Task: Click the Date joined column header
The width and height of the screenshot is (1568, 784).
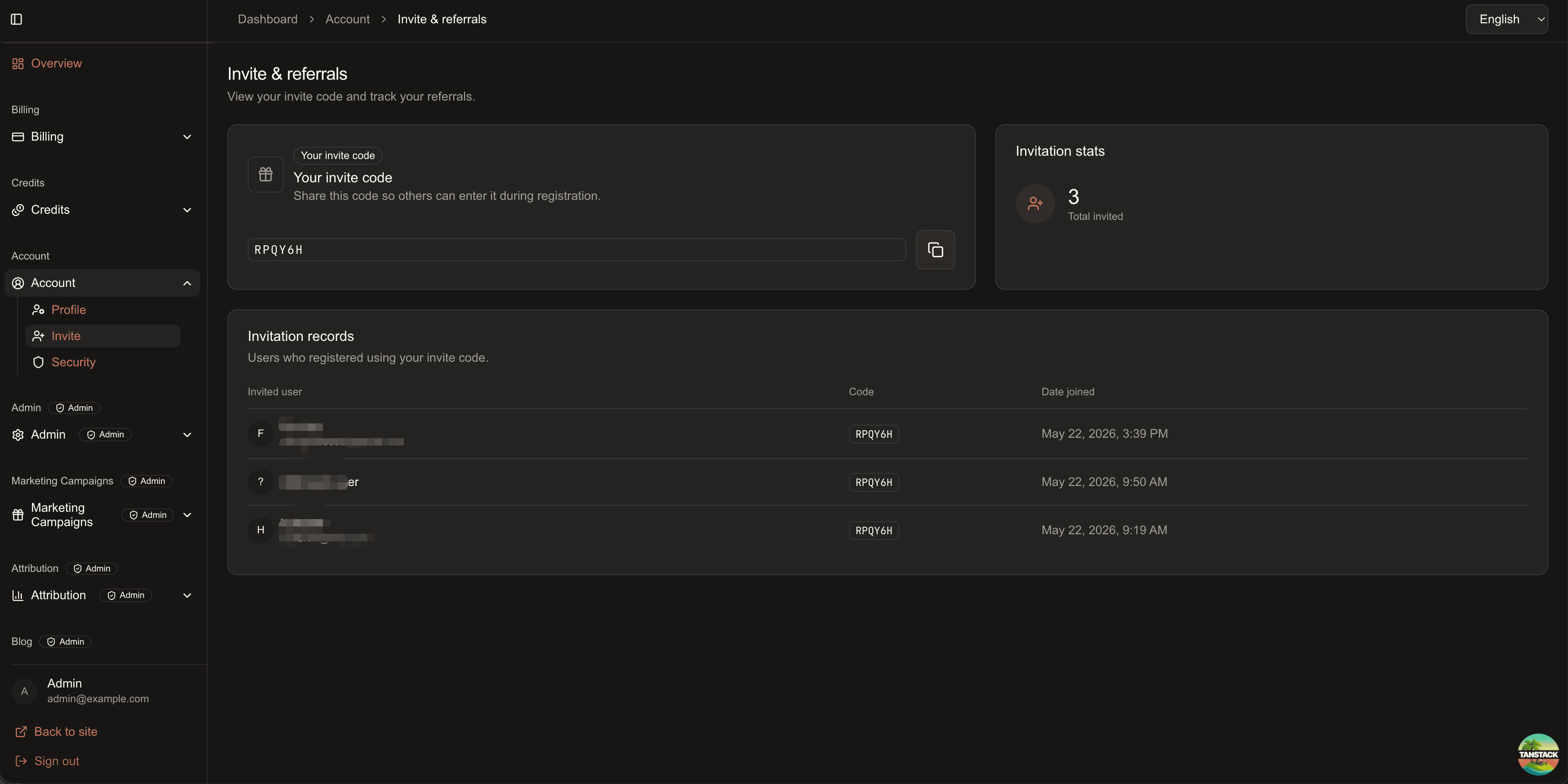Action: pyautogui.click(x=1068, y=392)
